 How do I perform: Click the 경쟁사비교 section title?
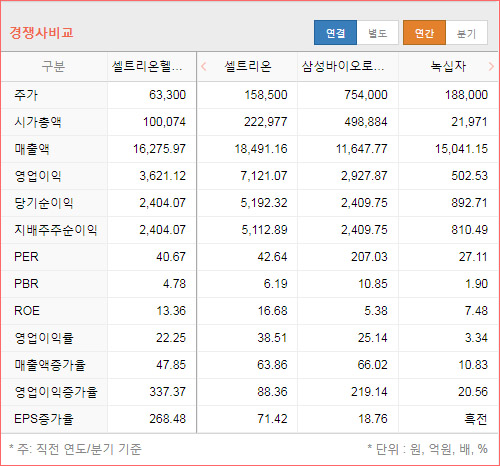point(41,33)
